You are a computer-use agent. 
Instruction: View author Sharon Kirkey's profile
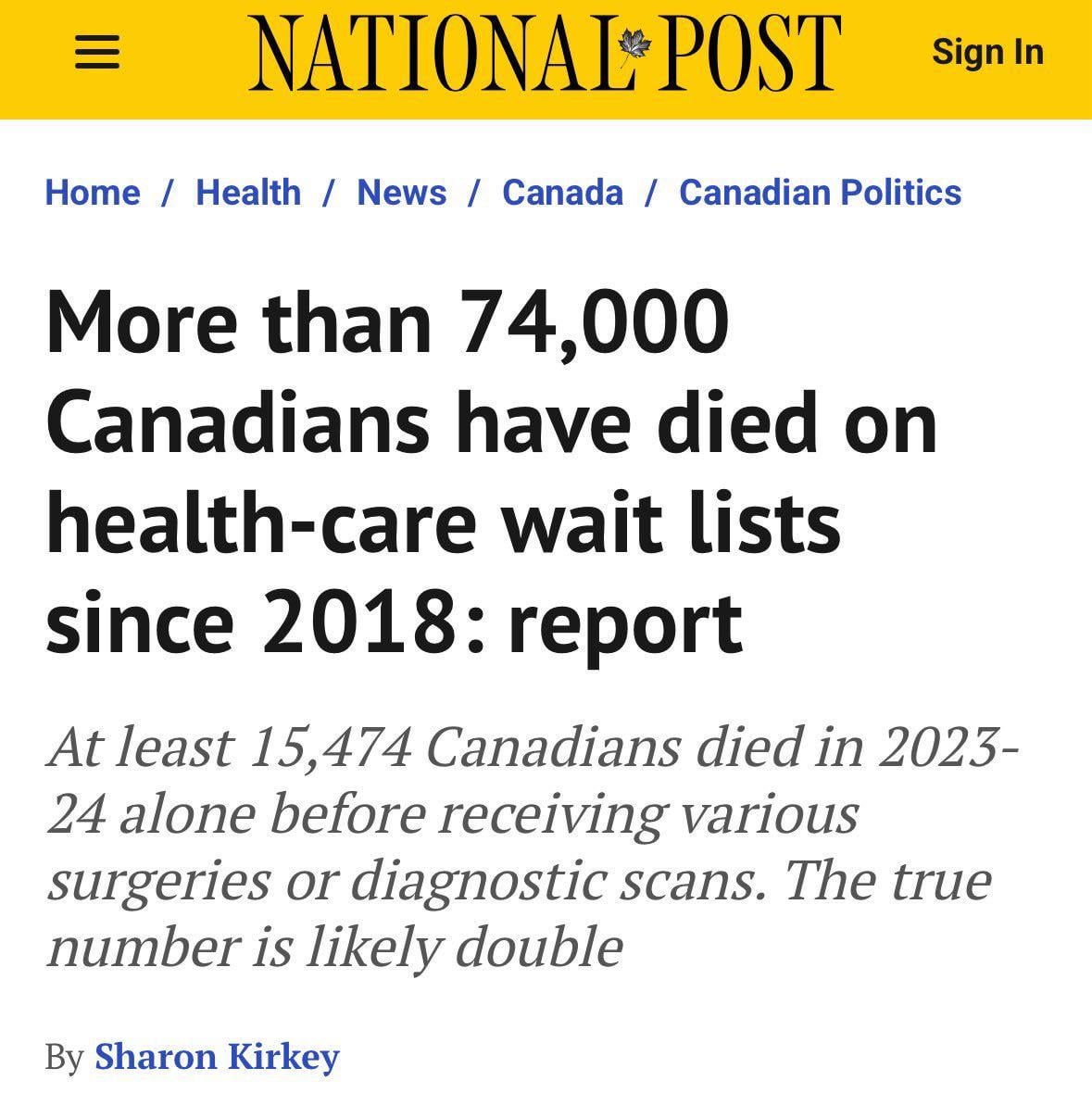click(217, 1057)
